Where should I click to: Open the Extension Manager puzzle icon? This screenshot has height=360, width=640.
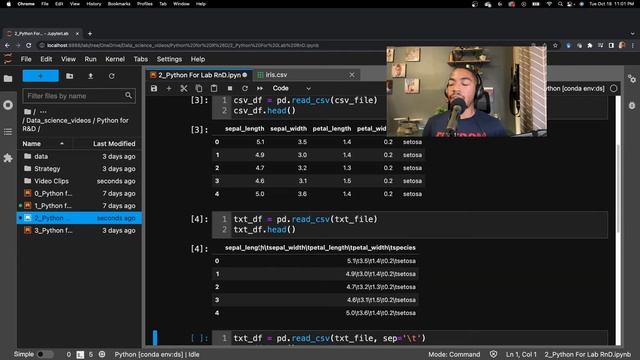[x=8, y=158]
